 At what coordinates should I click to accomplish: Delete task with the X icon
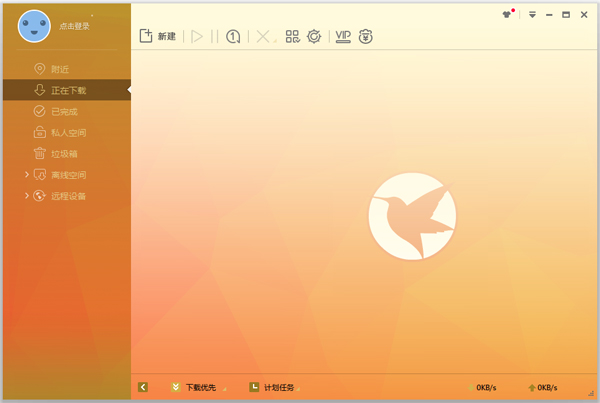pos(262,36)
